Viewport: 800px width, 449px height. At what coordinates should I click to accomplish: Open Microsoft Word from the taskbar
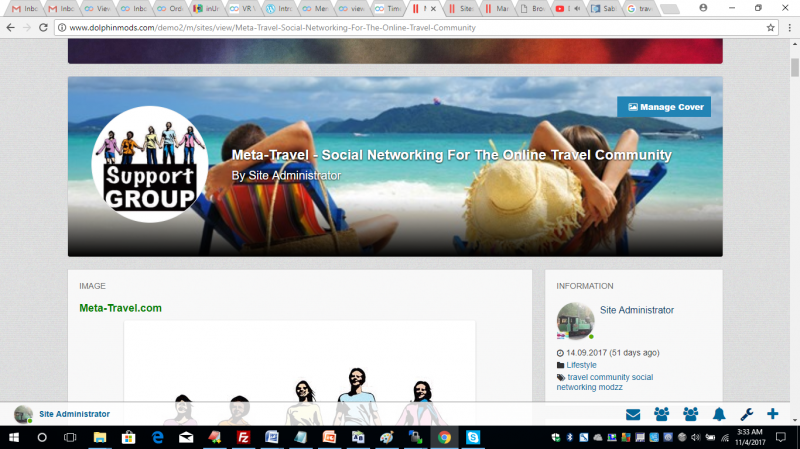tap(272, 437)
